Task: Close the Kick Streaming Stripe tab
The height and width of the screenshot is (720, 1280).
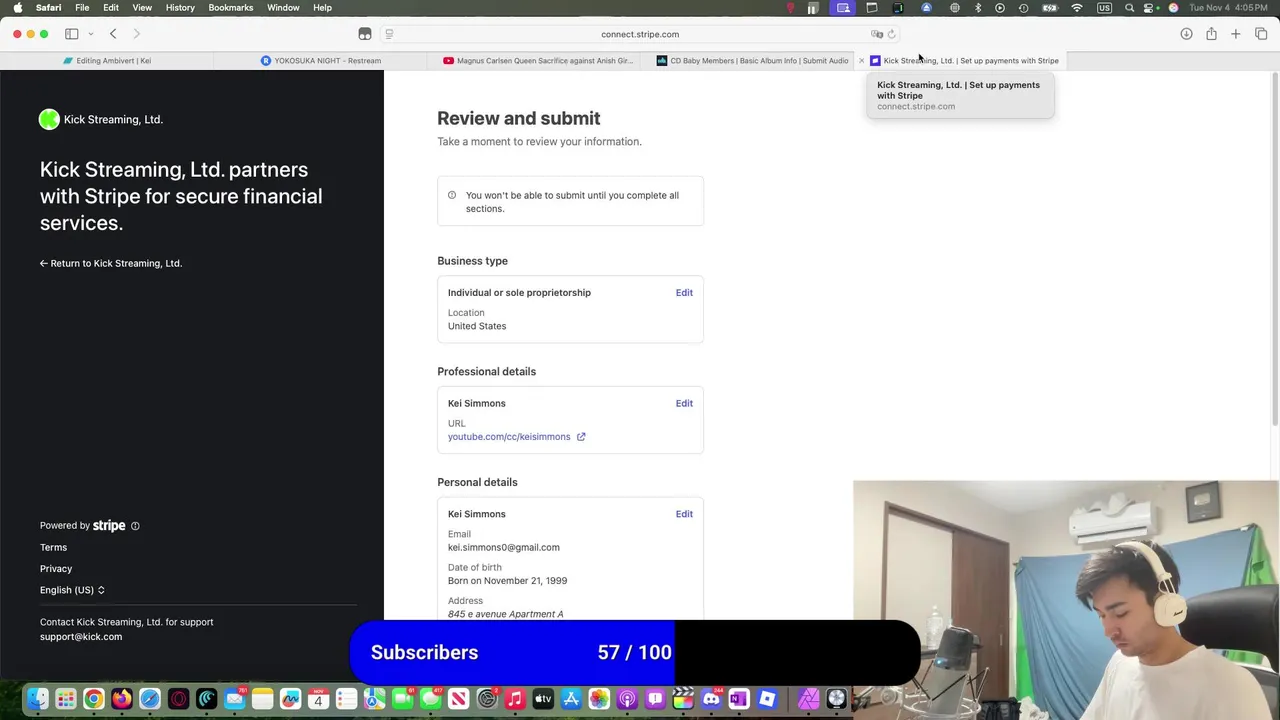Action: pos(861,61)
